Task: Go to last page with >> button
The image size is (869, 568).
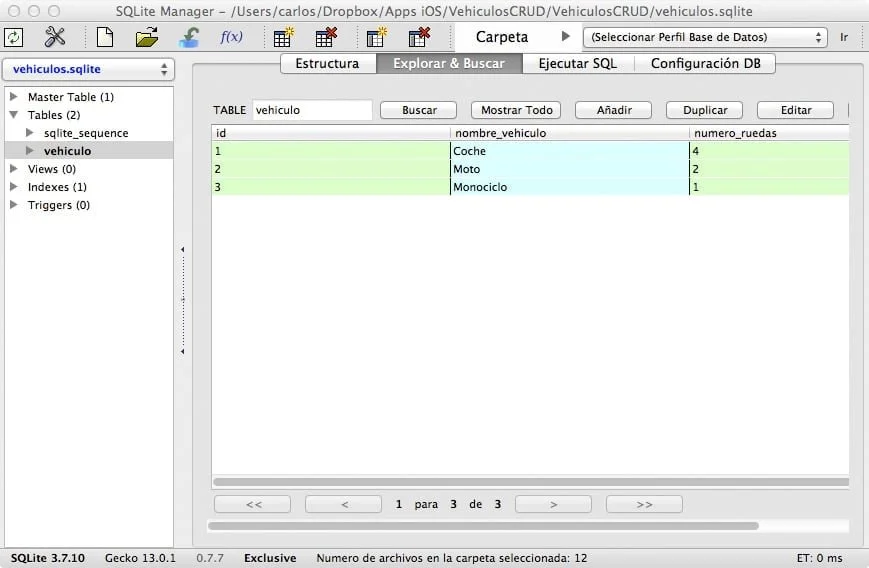Action: [644, 504]
